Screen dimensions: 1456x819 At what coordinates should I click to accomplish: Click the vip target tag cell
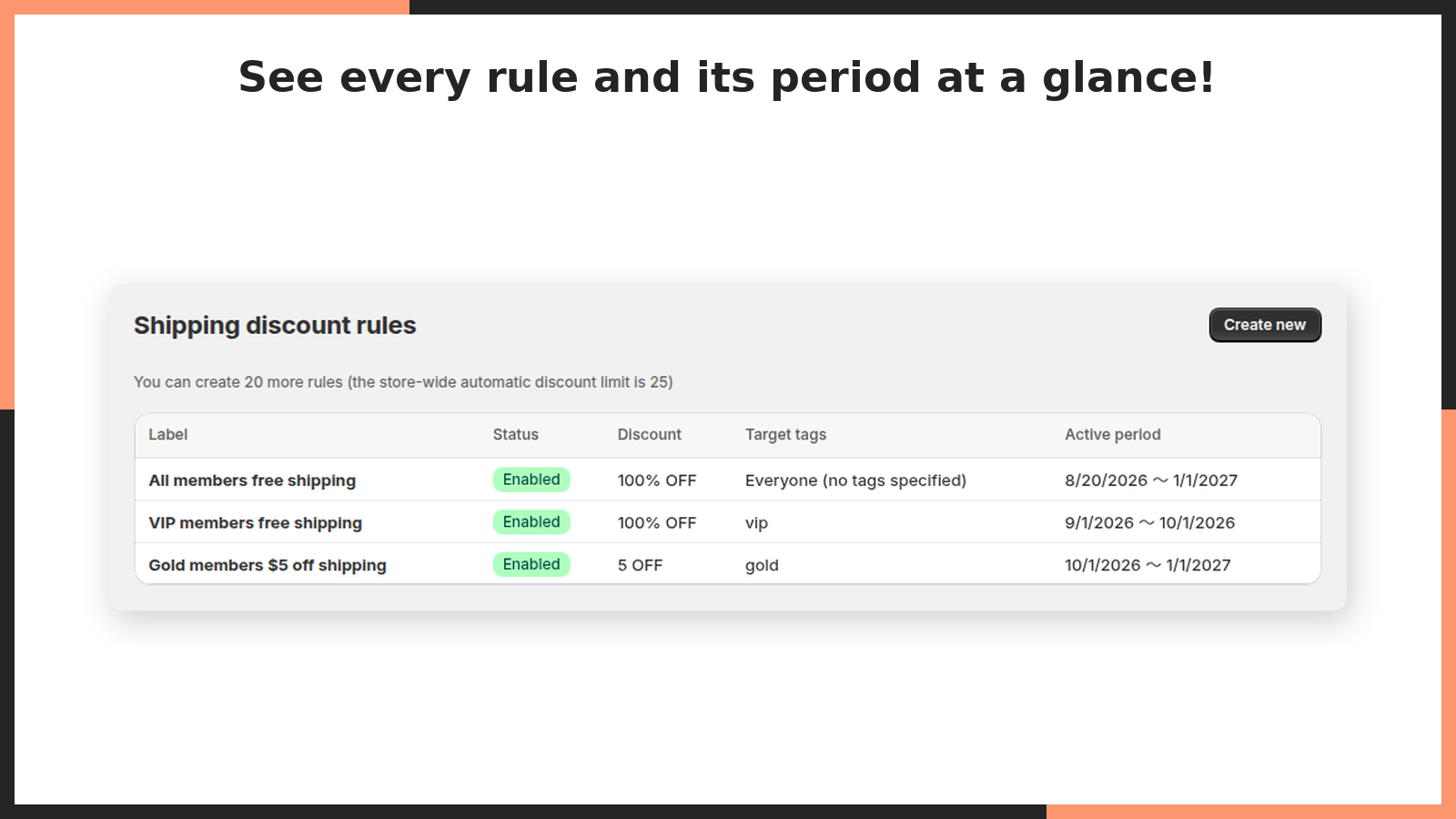[756, 523]
